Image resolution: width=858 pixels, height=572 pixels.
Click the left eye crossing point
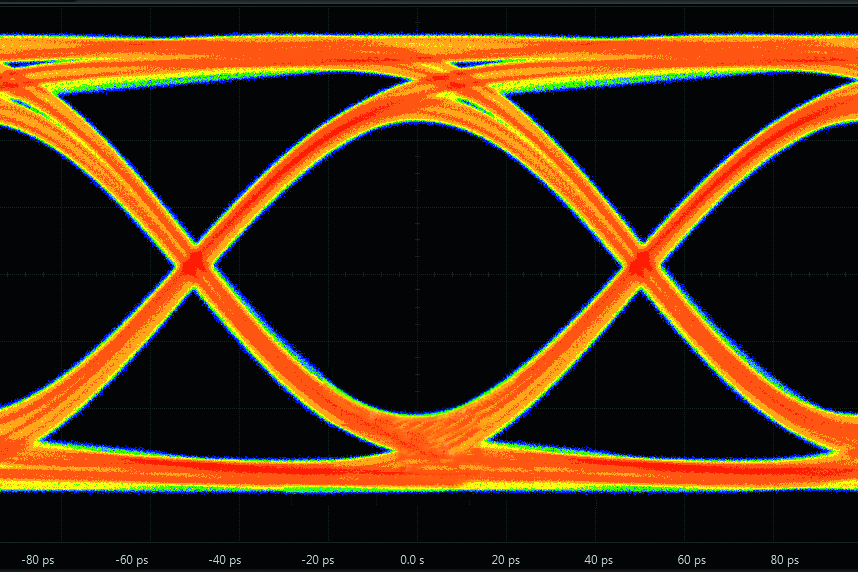click(x=191, y=264)
